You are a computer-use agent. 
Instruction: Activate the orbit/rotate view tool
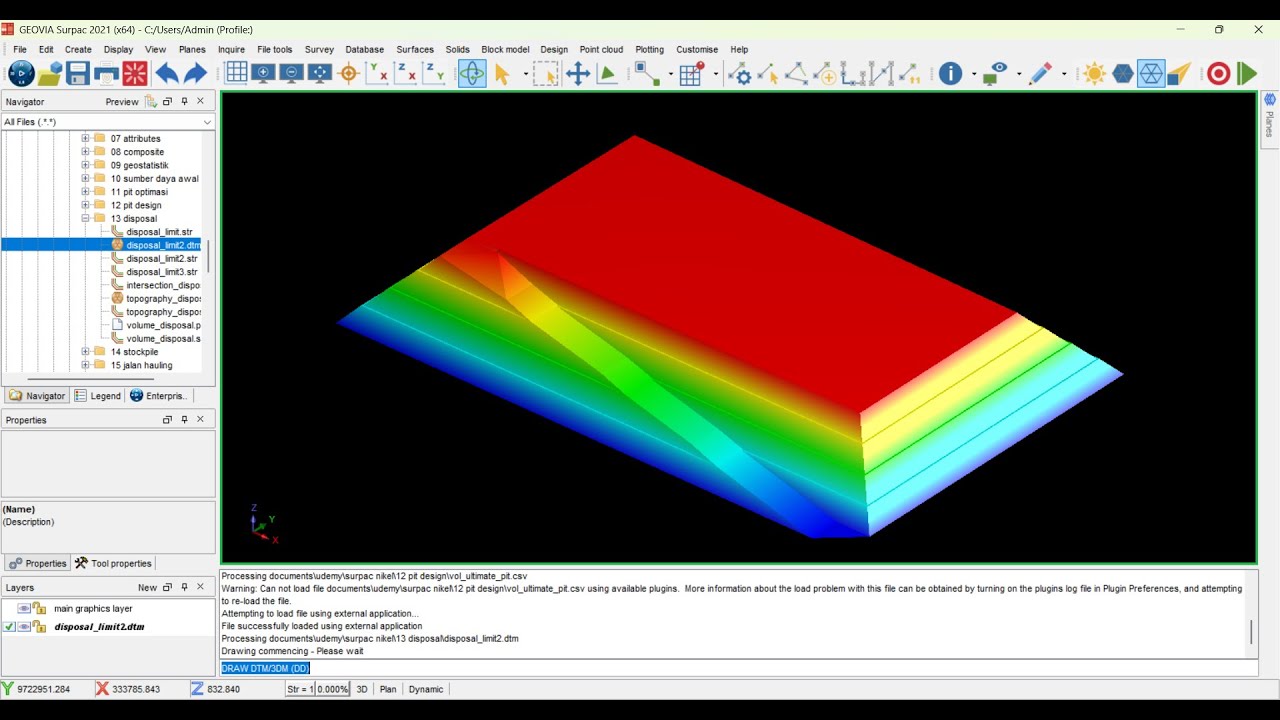[x=472, y=73]
